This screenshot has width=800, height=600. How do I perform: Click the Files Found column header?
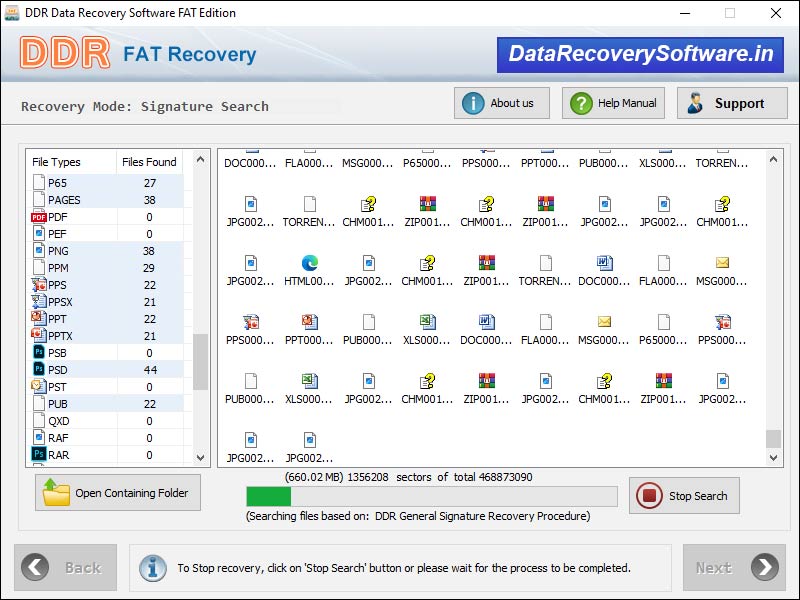[149, 161]
